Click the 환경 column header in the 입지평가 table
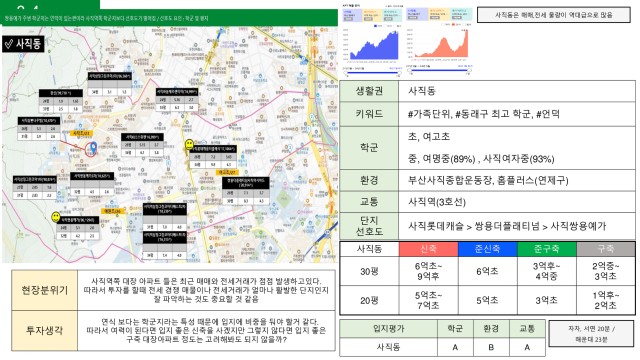The width and height of the screenshot is (640, 360). 491,329
